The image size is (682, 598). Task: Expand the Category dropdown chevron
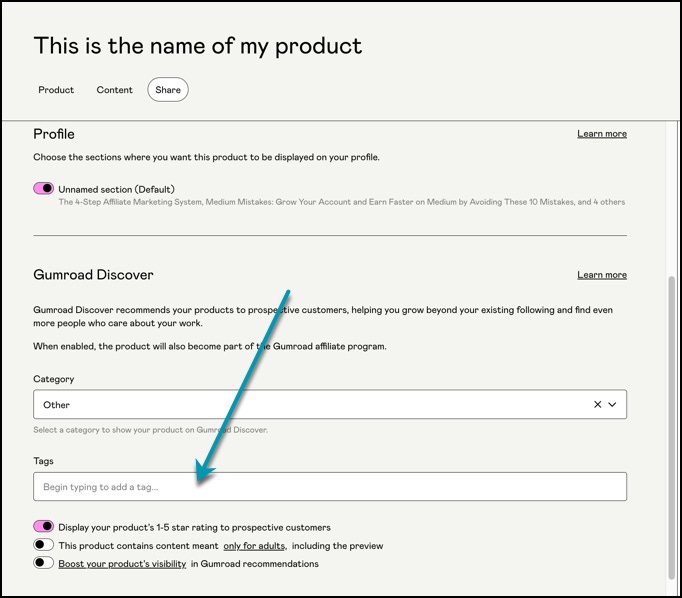612,404
